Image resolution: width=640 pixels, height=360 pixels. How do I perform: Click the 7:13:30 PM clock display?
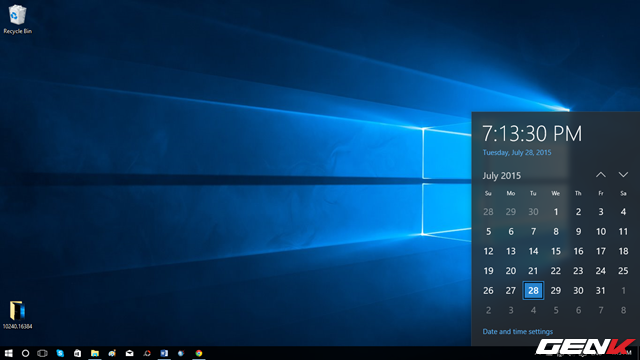(x=532, y=133)
